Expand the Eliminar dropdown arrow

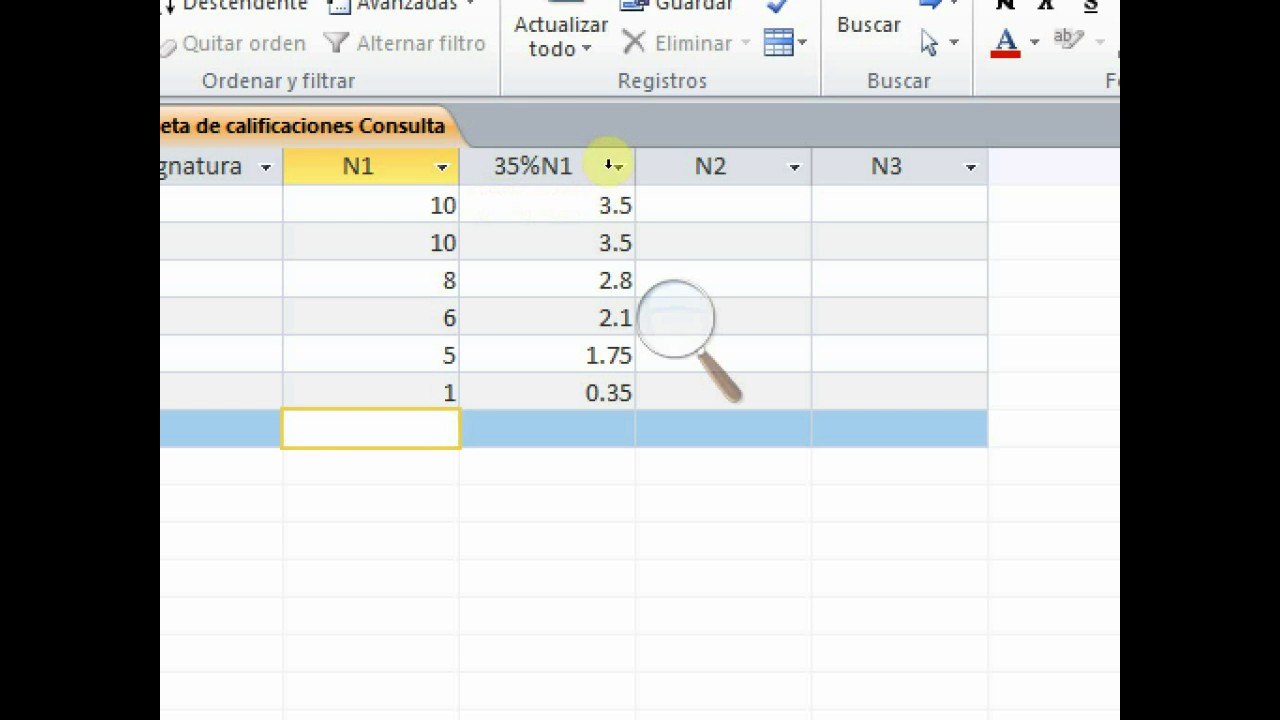[x=745, y=43]
